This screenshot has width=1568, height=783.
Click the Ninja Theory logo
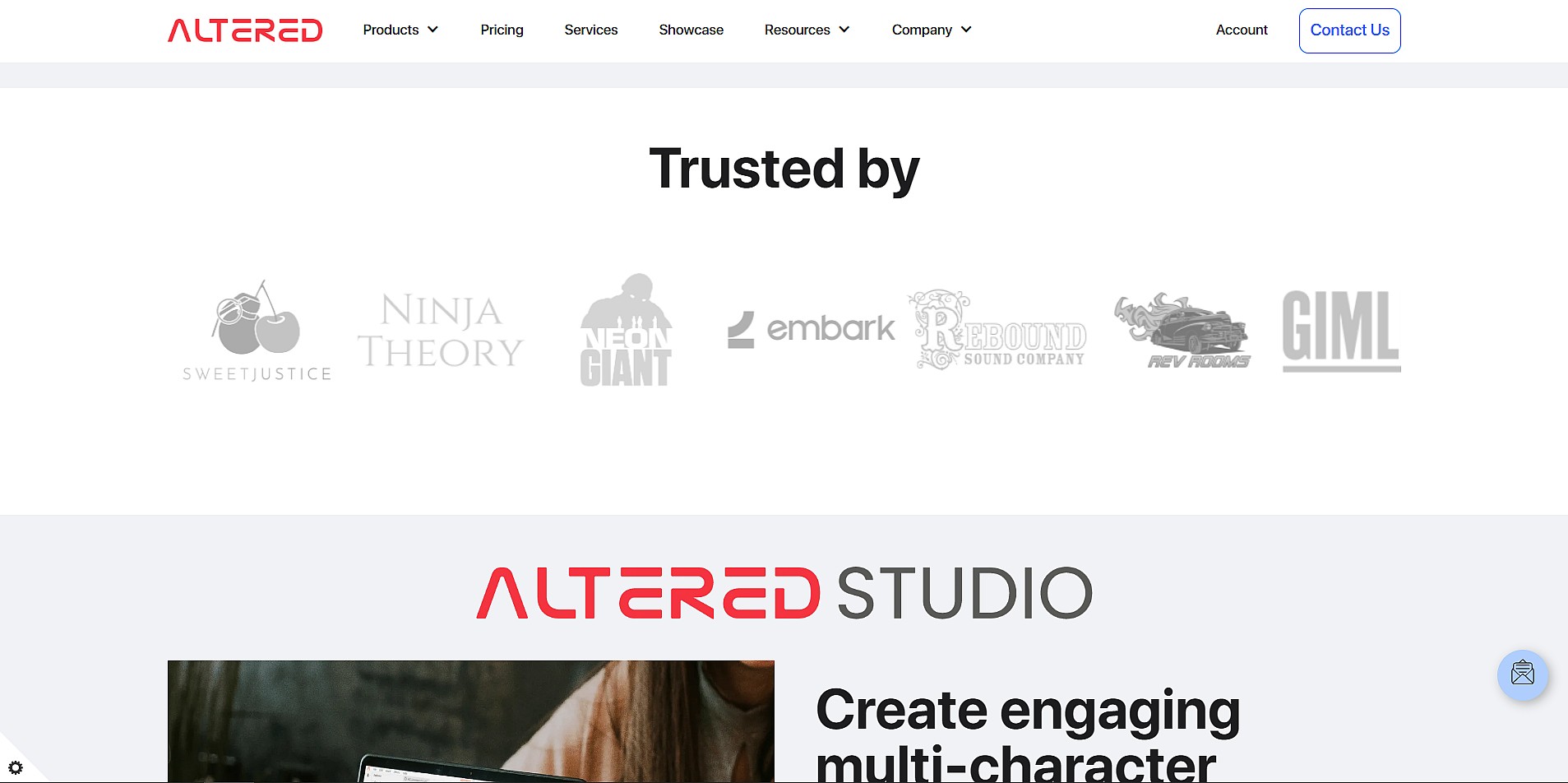441,331
